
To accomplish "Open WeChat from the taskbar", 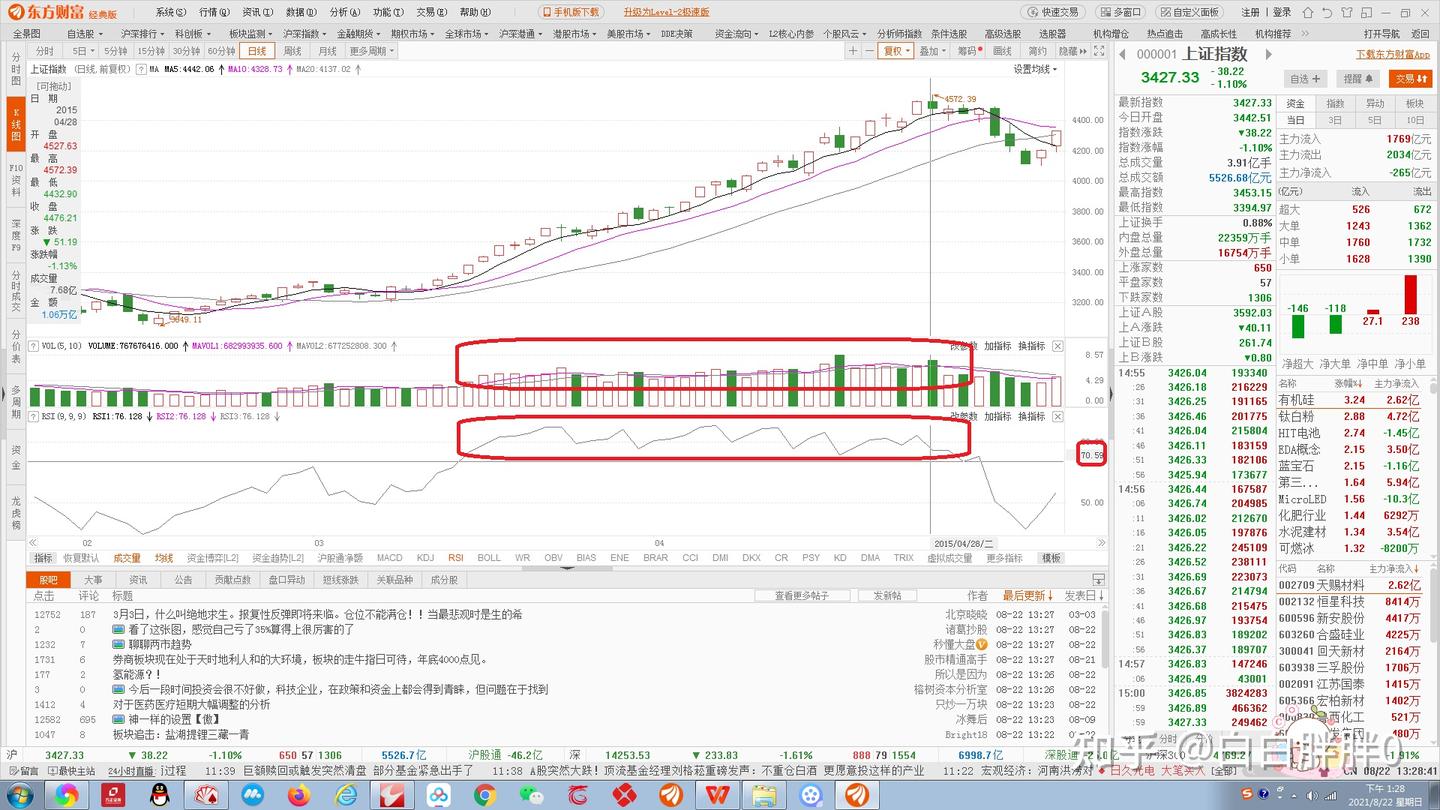I will [x=532, y=796].
